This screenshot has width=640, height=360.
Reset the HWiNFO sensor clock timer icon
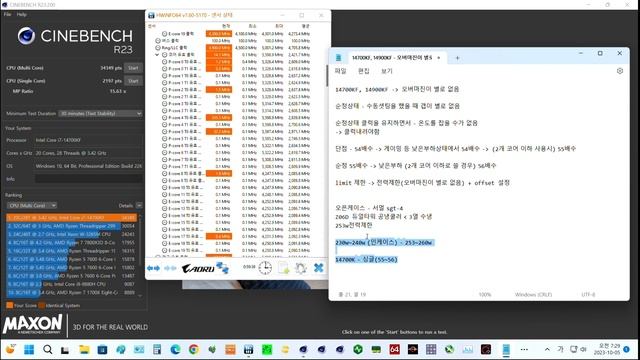[265, 268]
